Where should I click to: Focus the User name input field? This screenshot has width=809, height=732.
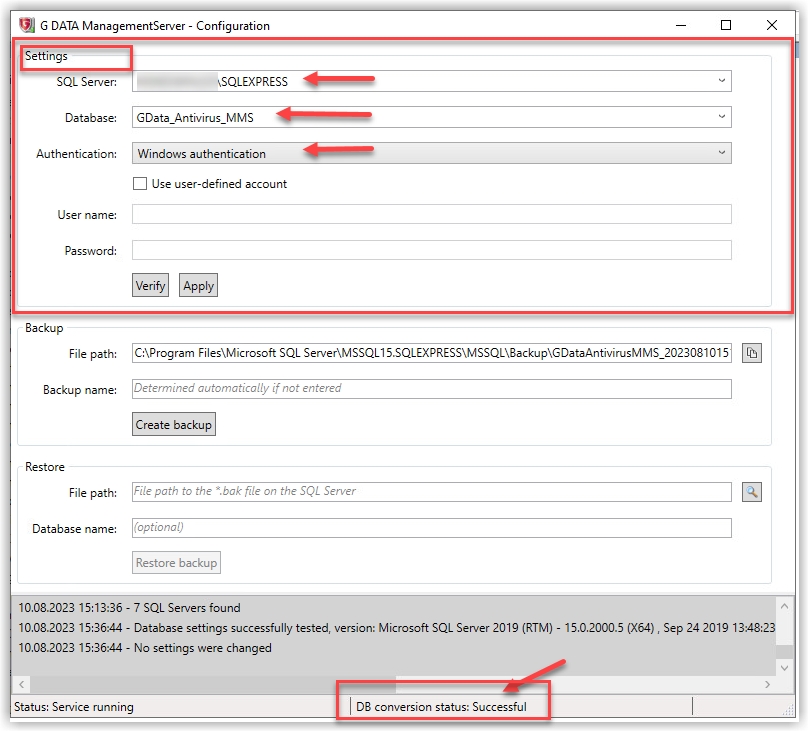pyautogui.click(x=431, y=214)
